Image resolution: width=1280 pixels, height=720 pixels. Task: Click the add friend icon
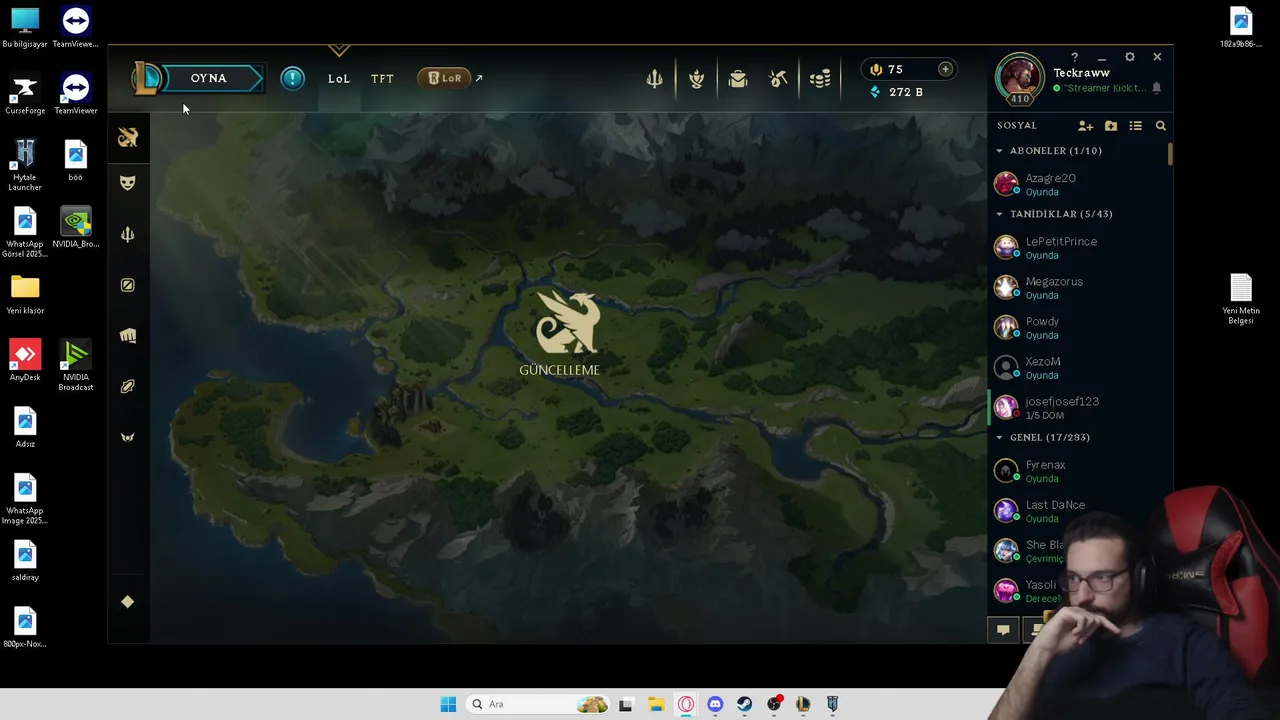point(1085,126)
